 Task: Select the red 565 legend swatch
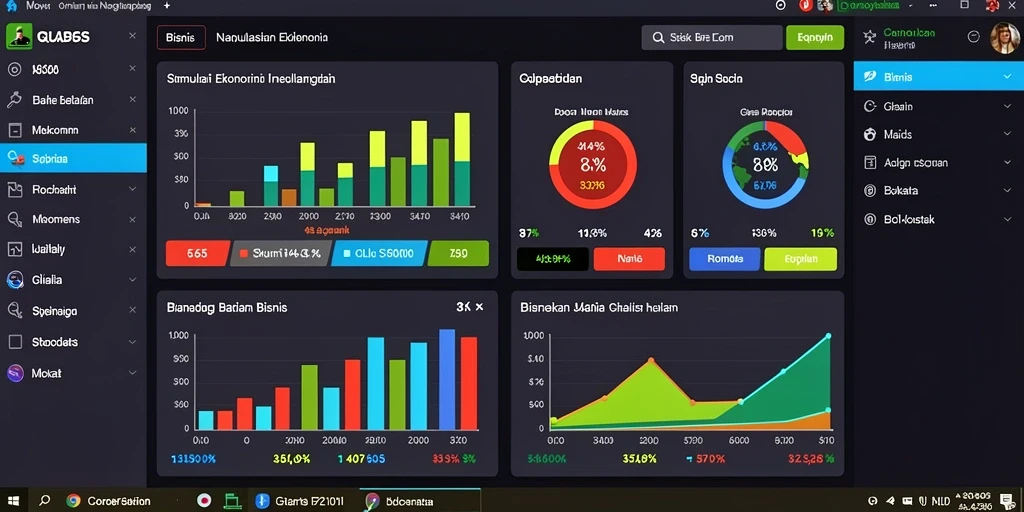tap(197, 253)
